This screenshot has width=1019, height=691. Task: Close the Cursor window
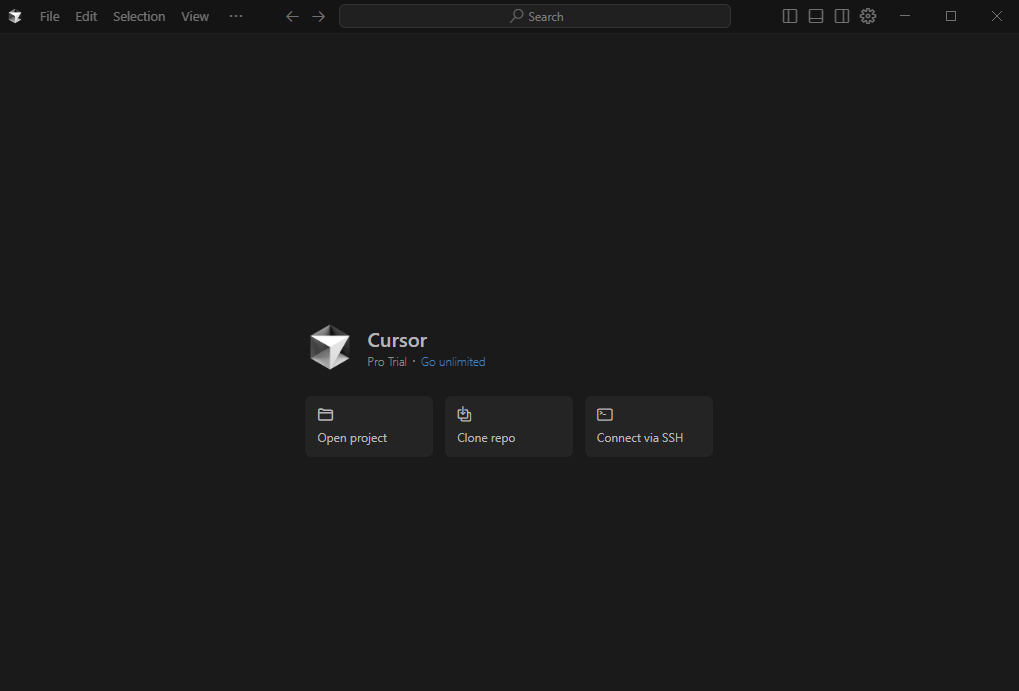pyautogui.click(x=997, y=16)
